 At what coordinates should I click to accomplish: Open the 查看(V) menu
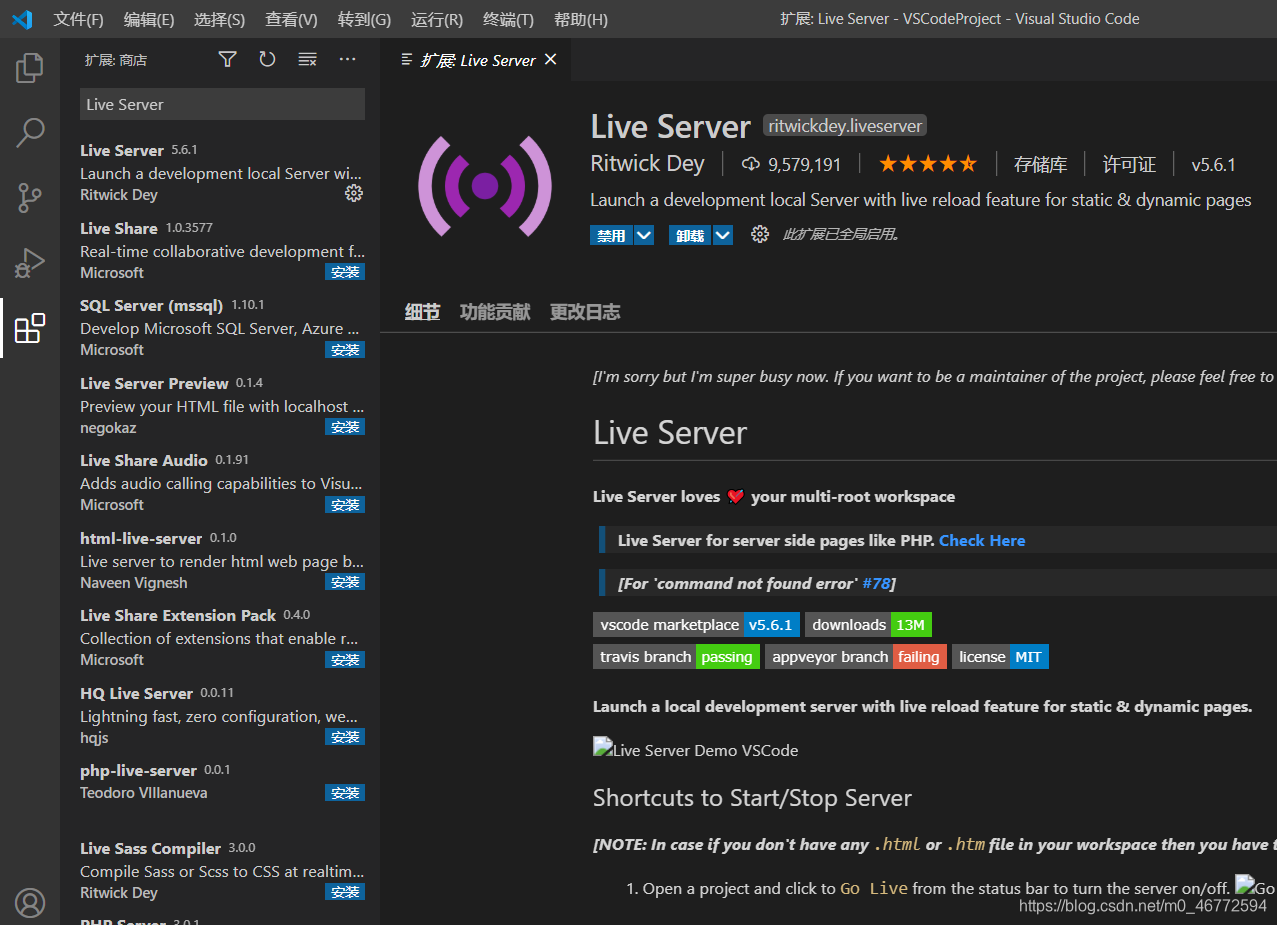pos(291,19)
